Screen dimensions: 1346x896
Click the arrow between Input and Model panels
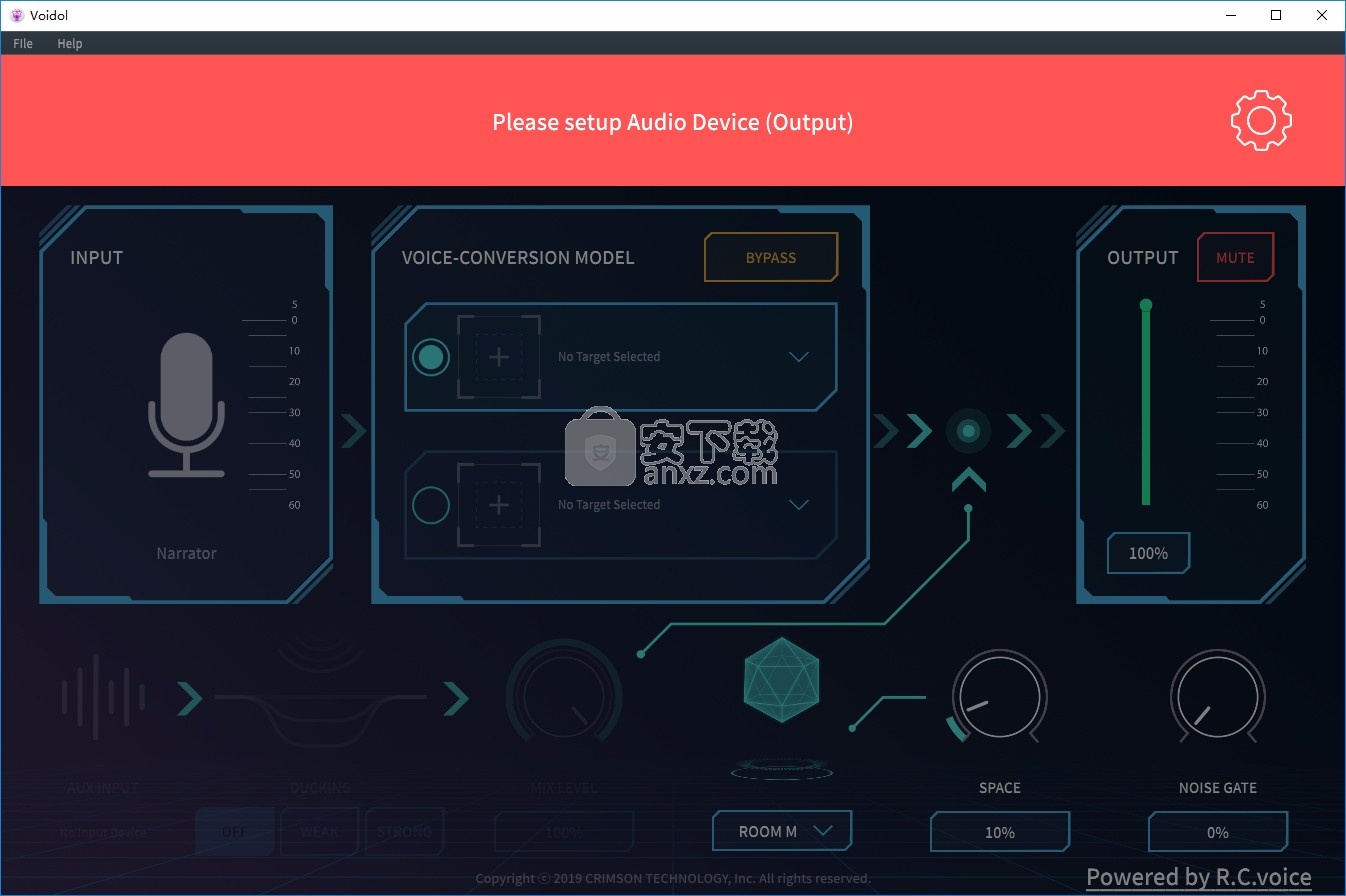coord(353,431)
